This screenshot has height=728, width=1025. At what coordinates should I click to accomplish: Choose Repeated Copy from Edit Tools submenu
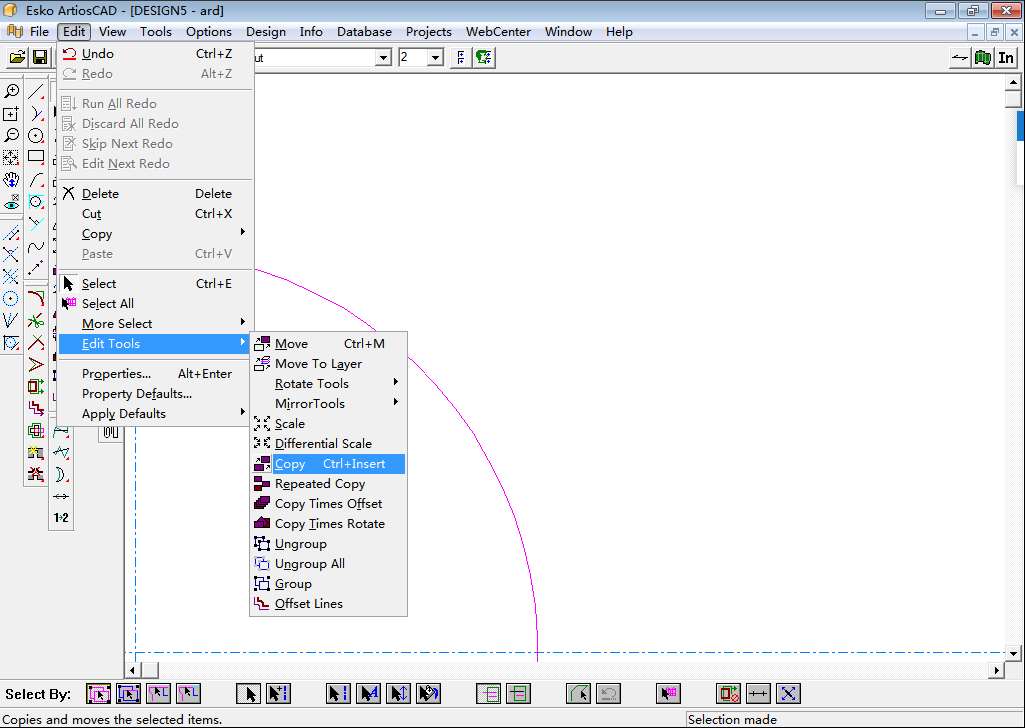pos(320,484)
